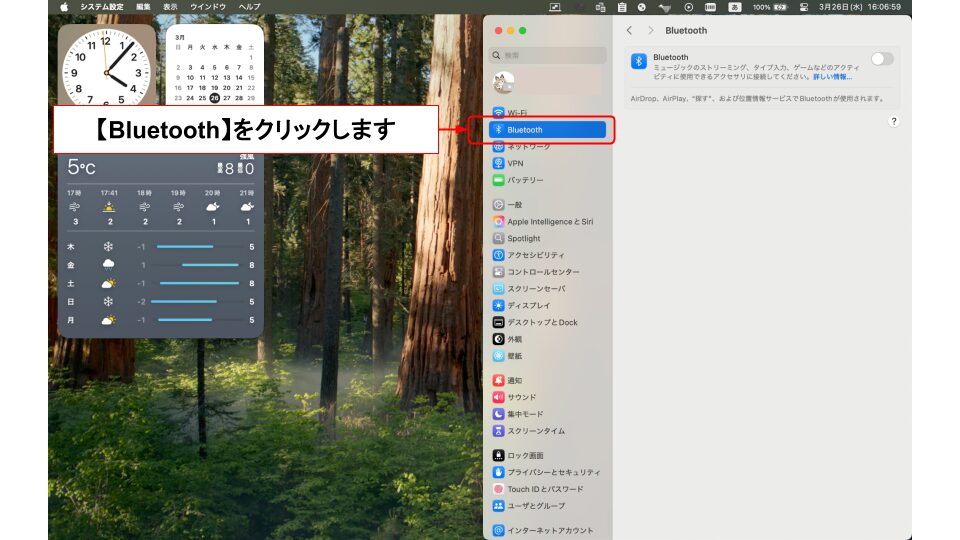Screen dimensions: 960x540
Task: Open プライバシーとセキュリティ settings
Action: [553, 472]
